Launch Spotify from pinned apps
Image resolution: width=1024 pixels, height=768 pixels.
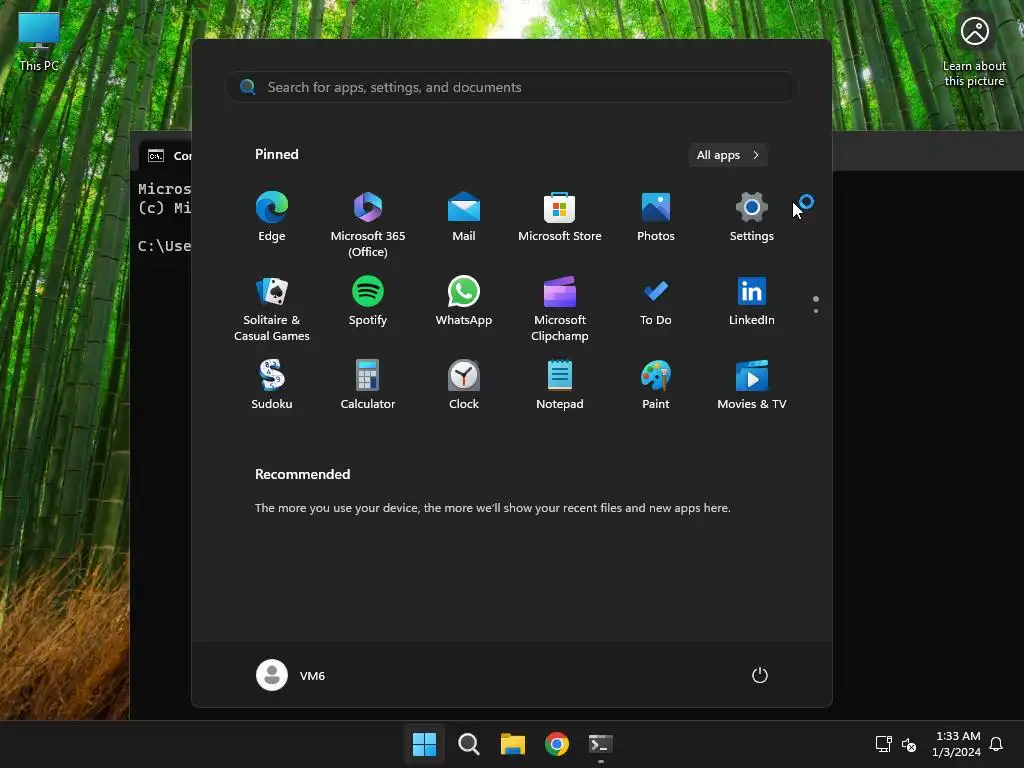click(x=368, y=302)
